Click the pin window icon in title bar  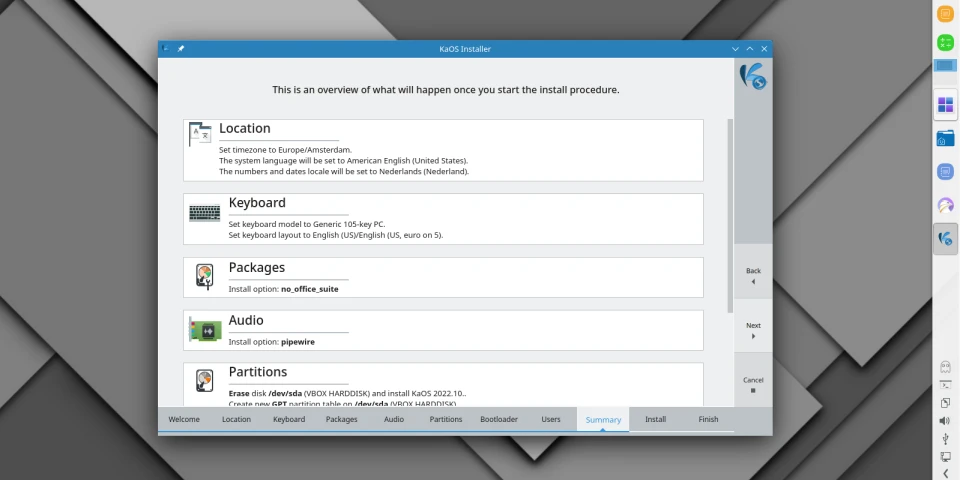click(181, 49)
